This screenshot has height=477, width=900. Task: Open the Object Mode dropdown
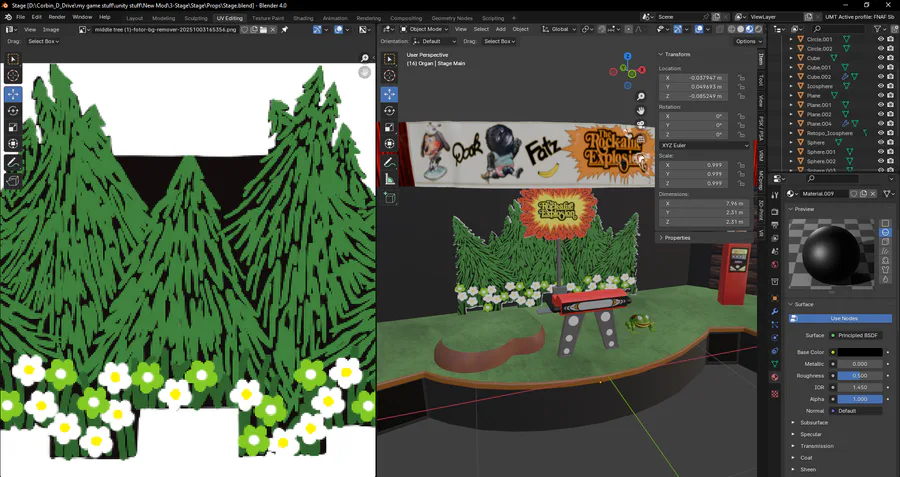(422, 29)
